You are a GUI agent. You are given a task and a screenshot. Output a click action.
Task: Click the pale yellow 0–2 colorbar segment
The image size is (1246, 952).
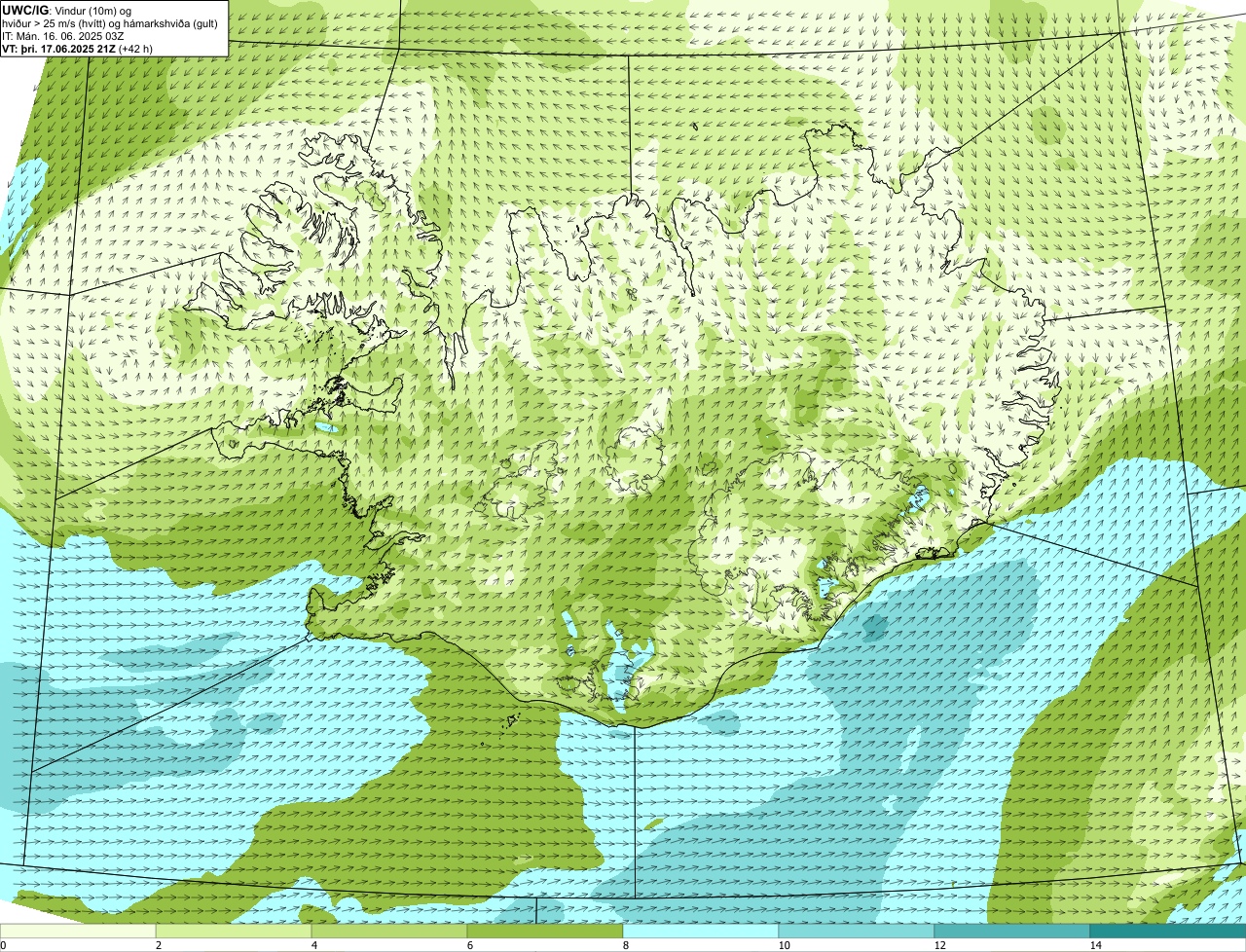pyautogui.click(x=78, y=931)
